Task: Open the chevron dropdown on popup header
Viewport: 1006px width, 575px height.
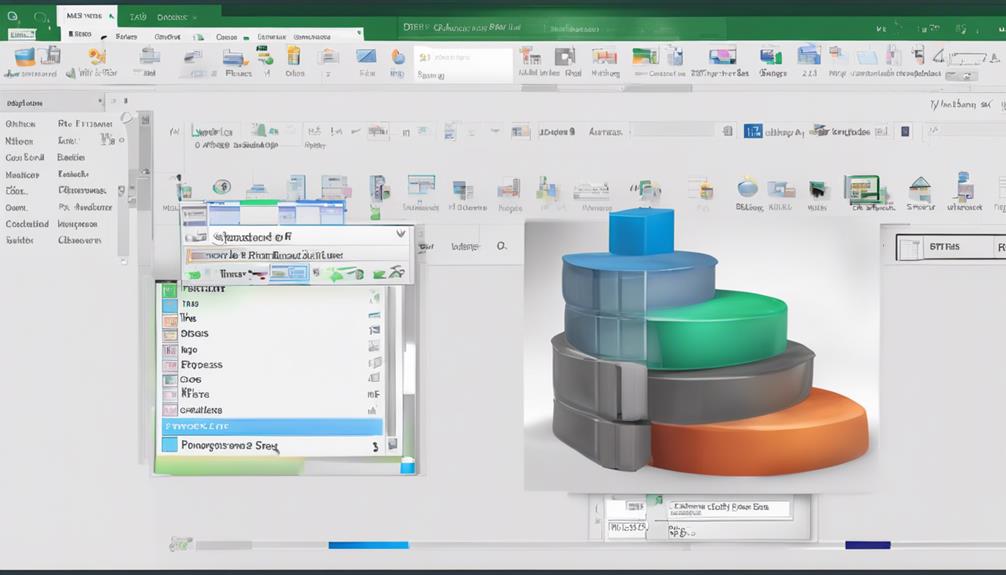Action: click(401, 234)
